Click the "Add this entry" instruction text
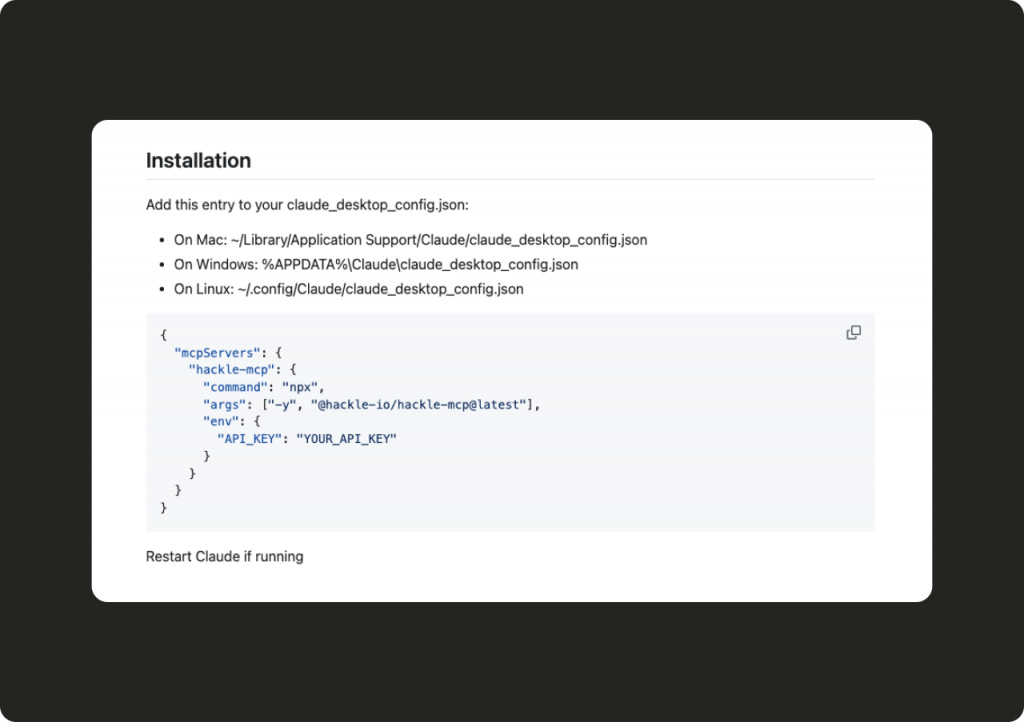This screenshot has width=1024, height=722. point(306,205)
